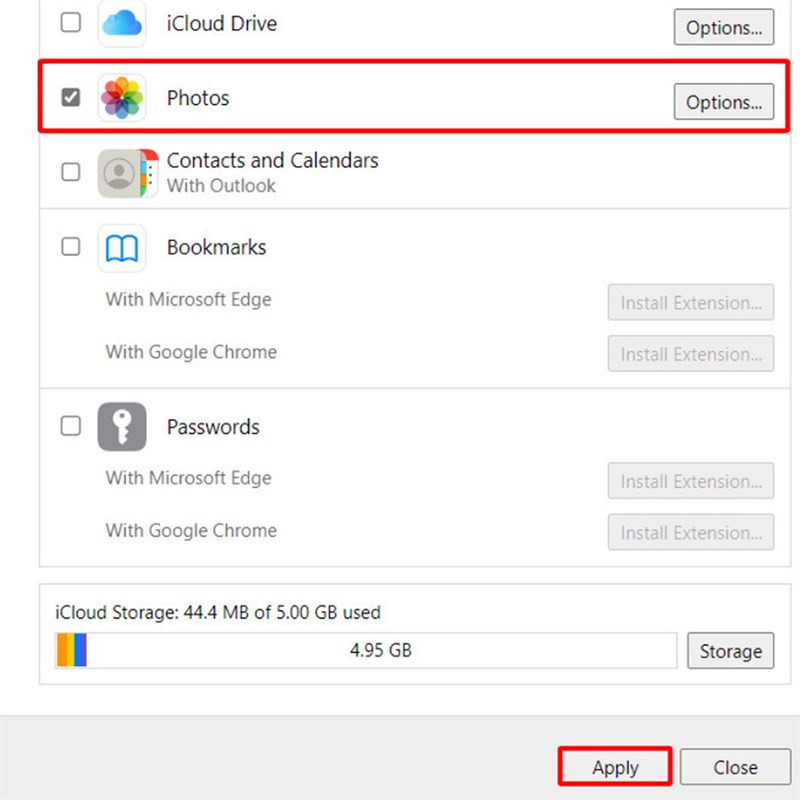Select the Passwords key icon
The image size is (800, 800).
121,426
